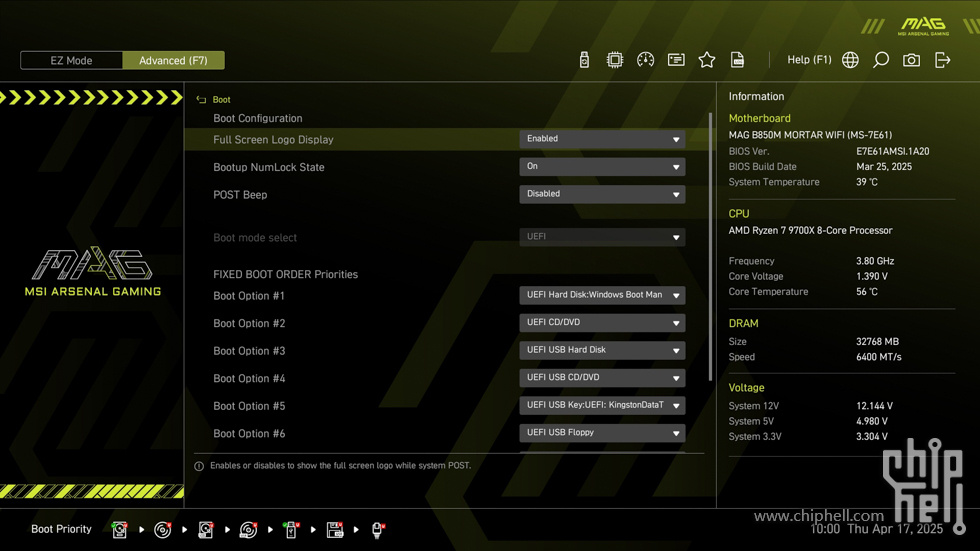Take a screenshot with camera icon

tap(911, 60)
